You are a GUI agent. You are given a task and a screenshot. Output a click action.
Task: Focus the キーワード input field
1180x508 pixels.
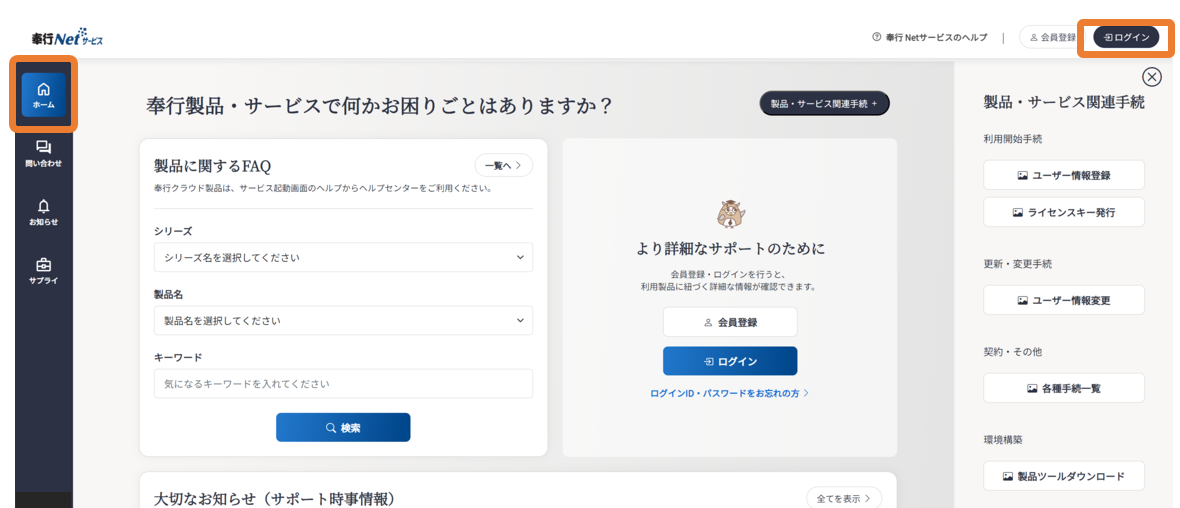click(343, 384)
